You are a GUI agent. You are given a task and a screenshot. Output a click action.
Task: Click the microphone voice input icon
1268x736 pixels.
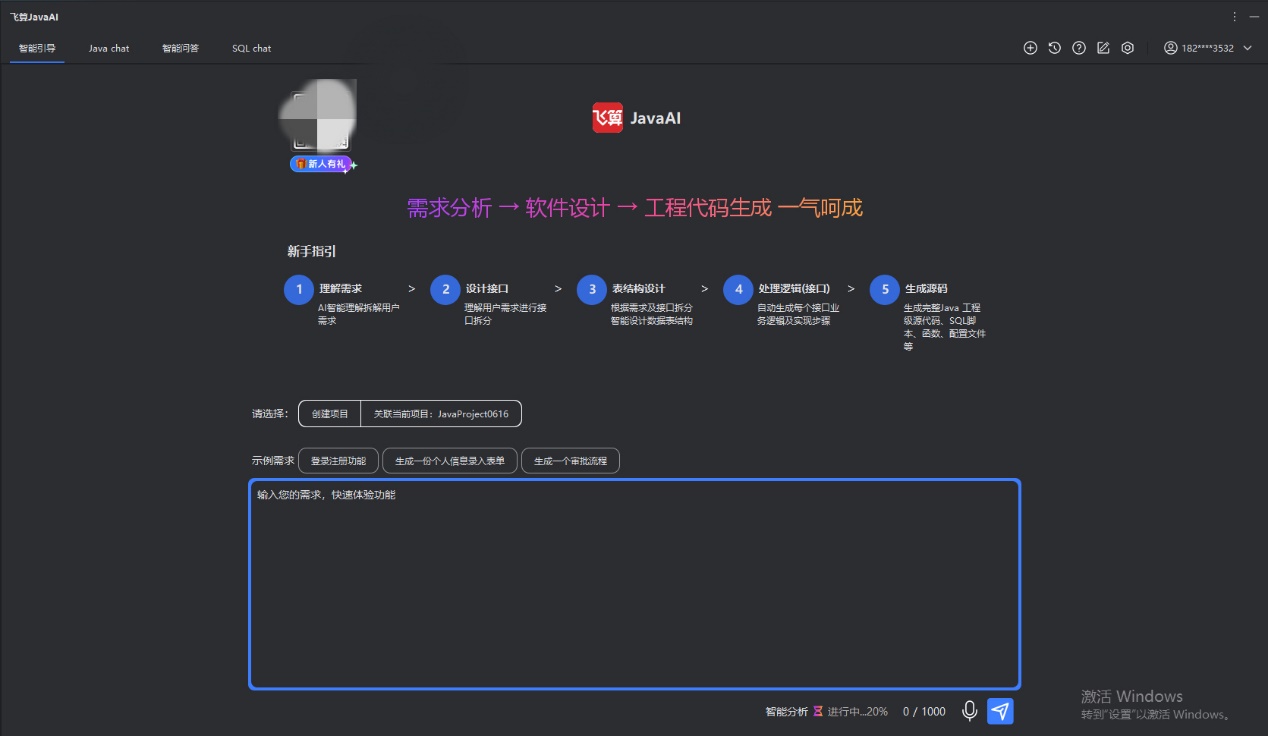coord(969,711)
